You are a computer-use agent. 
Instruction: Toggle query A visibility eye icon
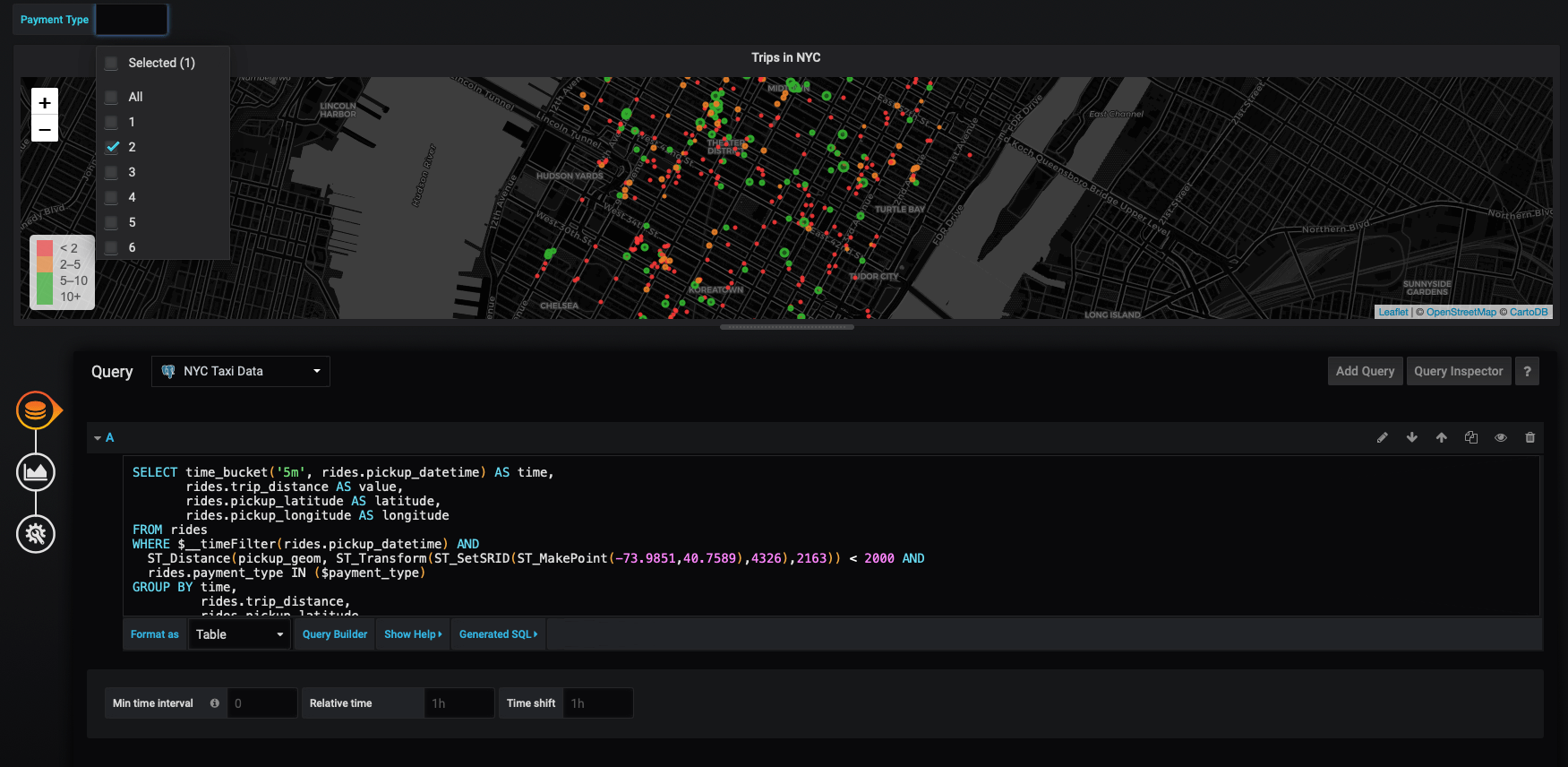1501,437
